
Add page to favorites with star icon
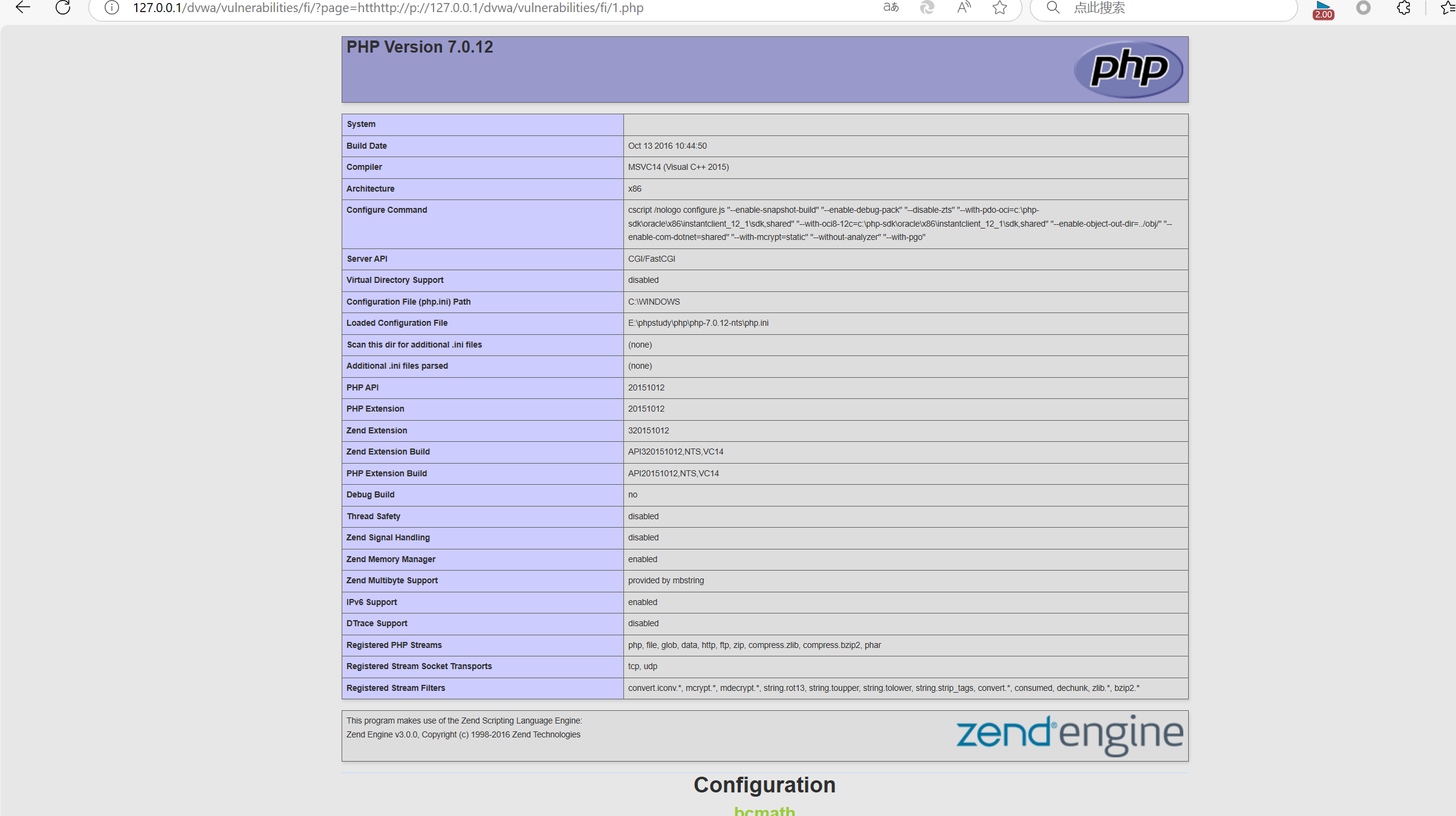tap(1000, 8)
